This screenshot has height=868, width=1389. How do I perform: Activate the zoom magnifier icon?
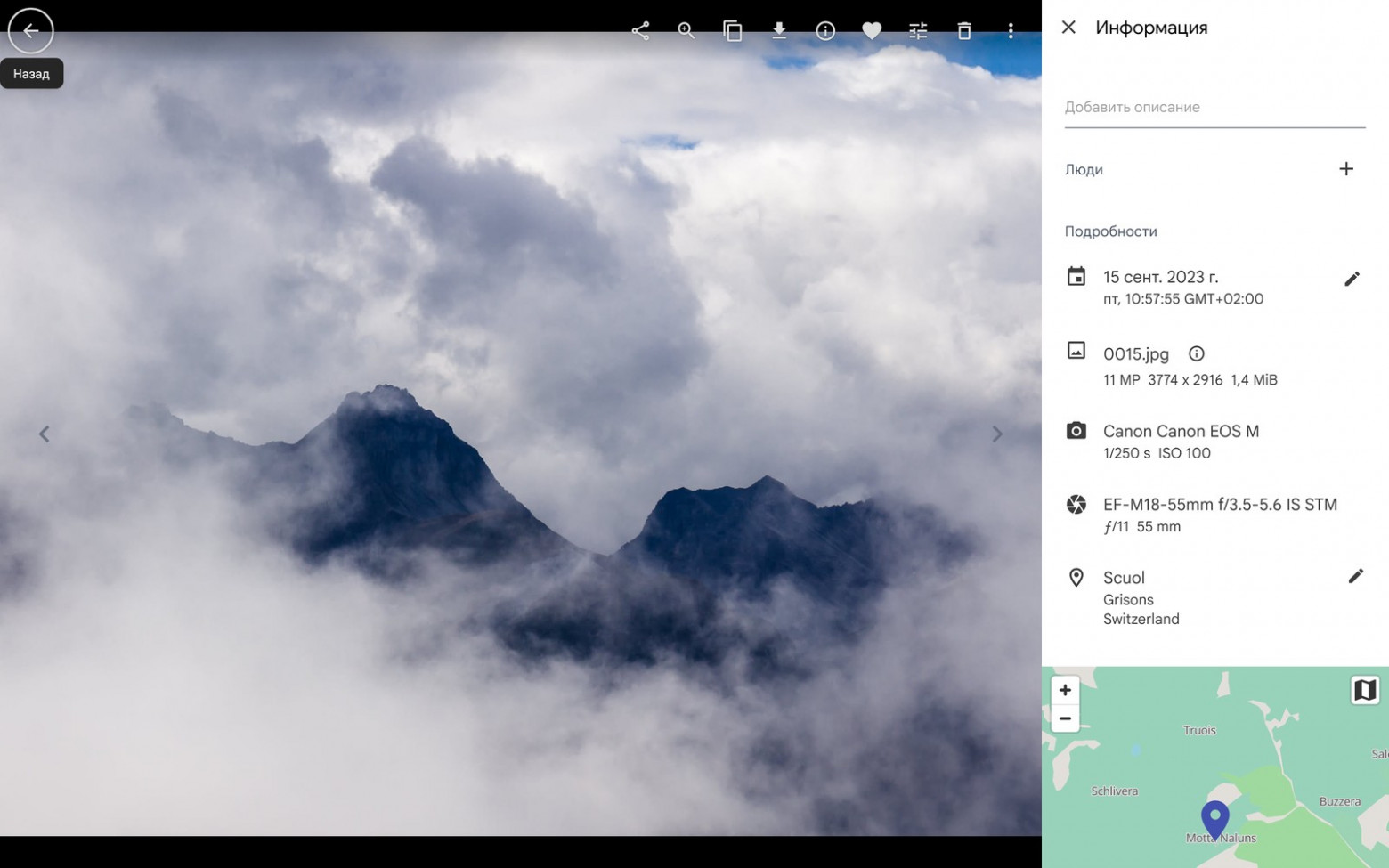pos(686,31)
